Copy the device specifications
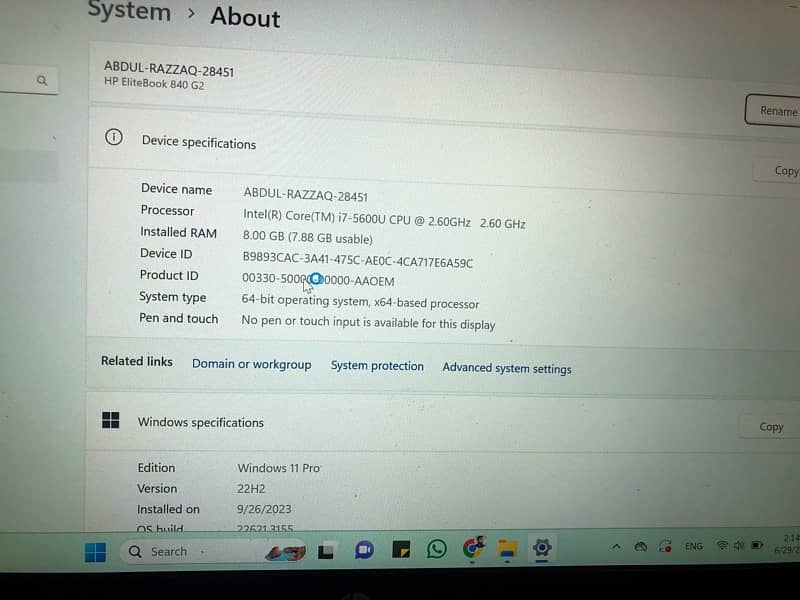Screen dimensions: 800x600 click(x=782, y=171)
